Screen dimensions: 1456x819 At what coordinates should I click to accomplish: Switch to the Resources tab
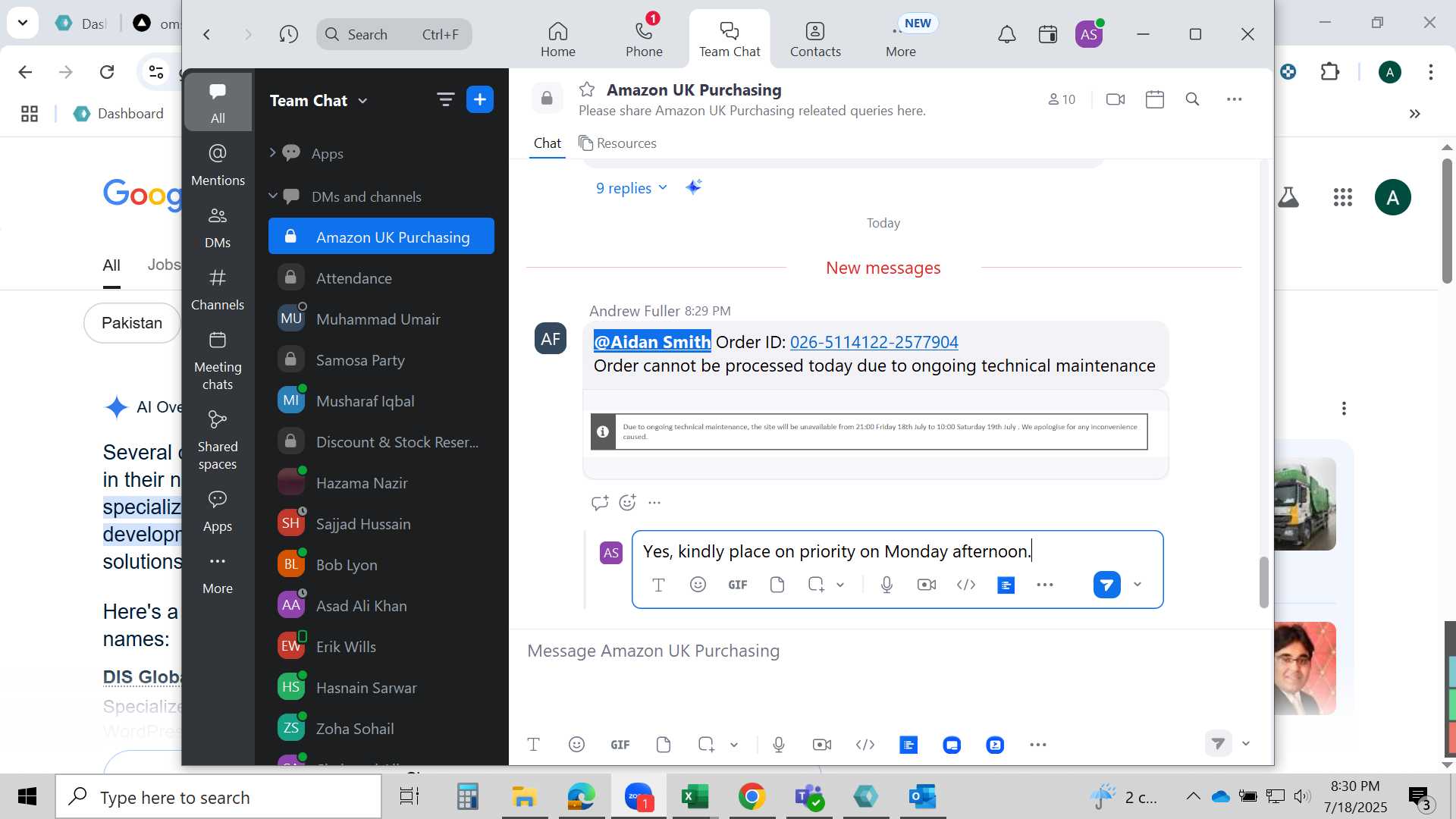pos(617,143)
